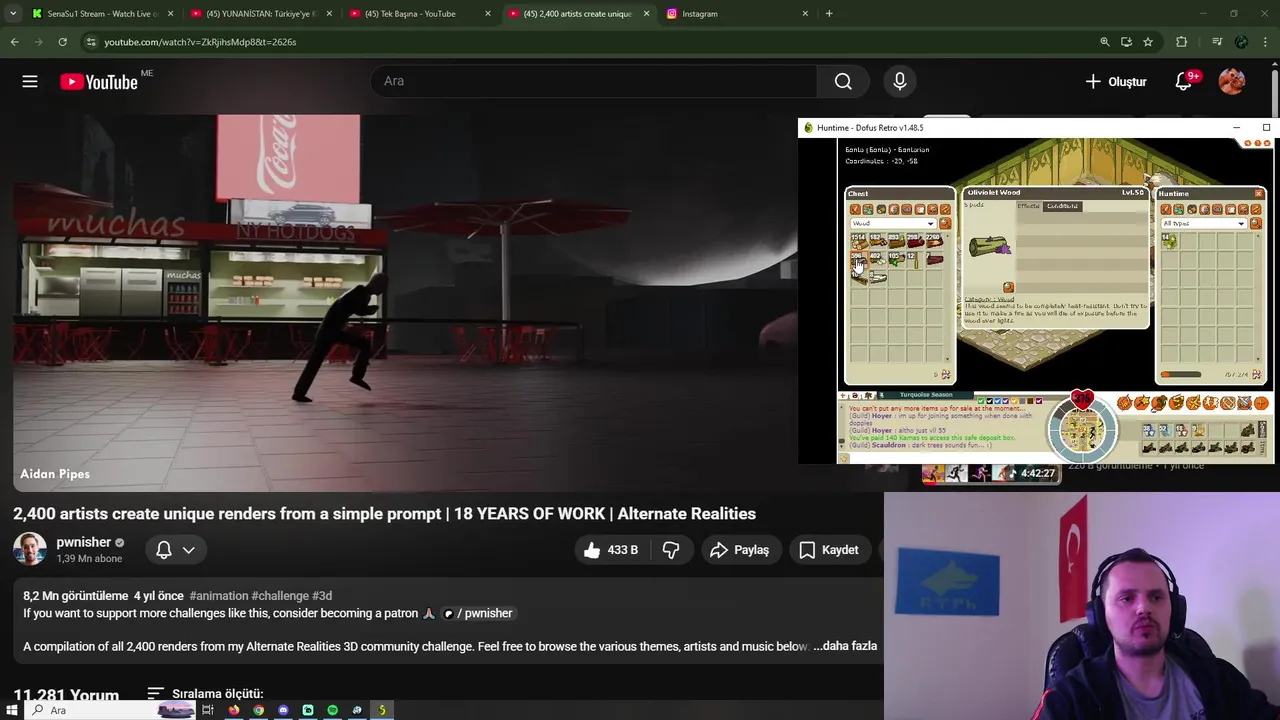Select the Conditions tab in item panel
This screenshot has height=720, width=1280.
tap(1062, 206)
